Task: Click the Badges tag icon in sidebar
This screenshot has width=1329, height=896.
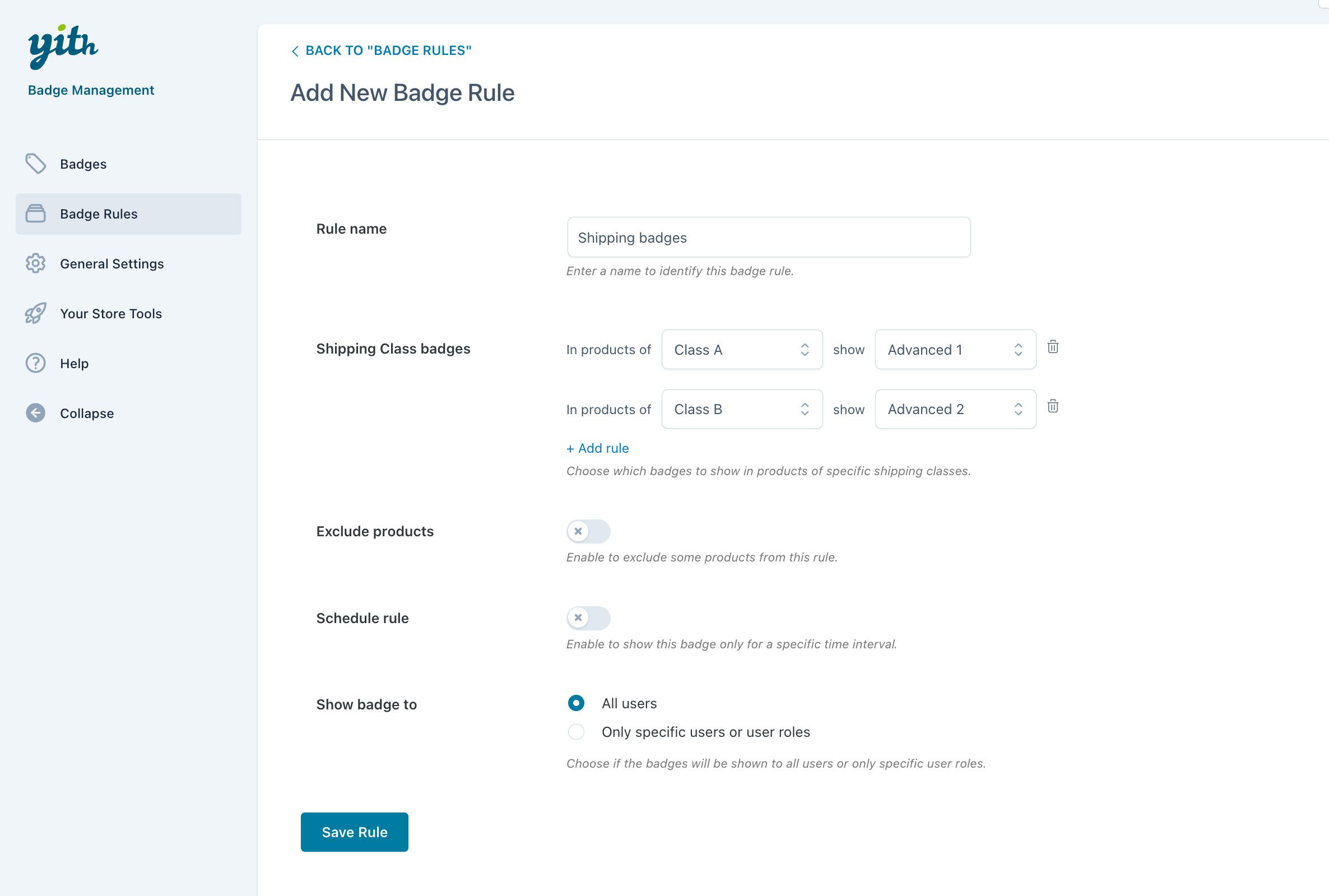Action: click(x=35, y=164)
